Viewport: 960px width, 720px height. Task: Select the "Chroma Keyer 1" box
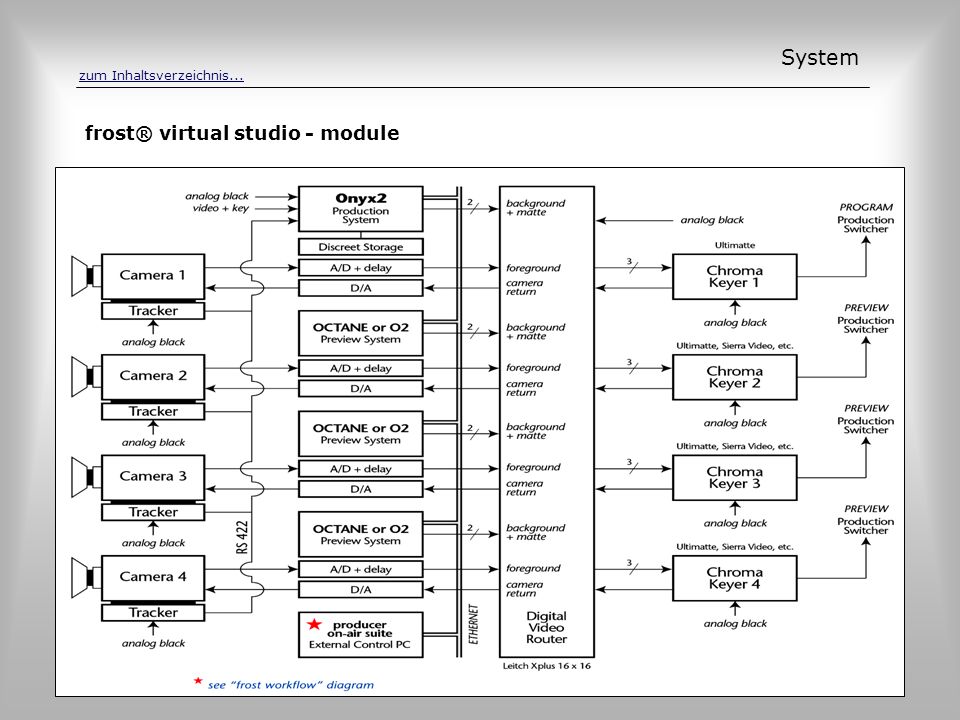coord(735,277)
